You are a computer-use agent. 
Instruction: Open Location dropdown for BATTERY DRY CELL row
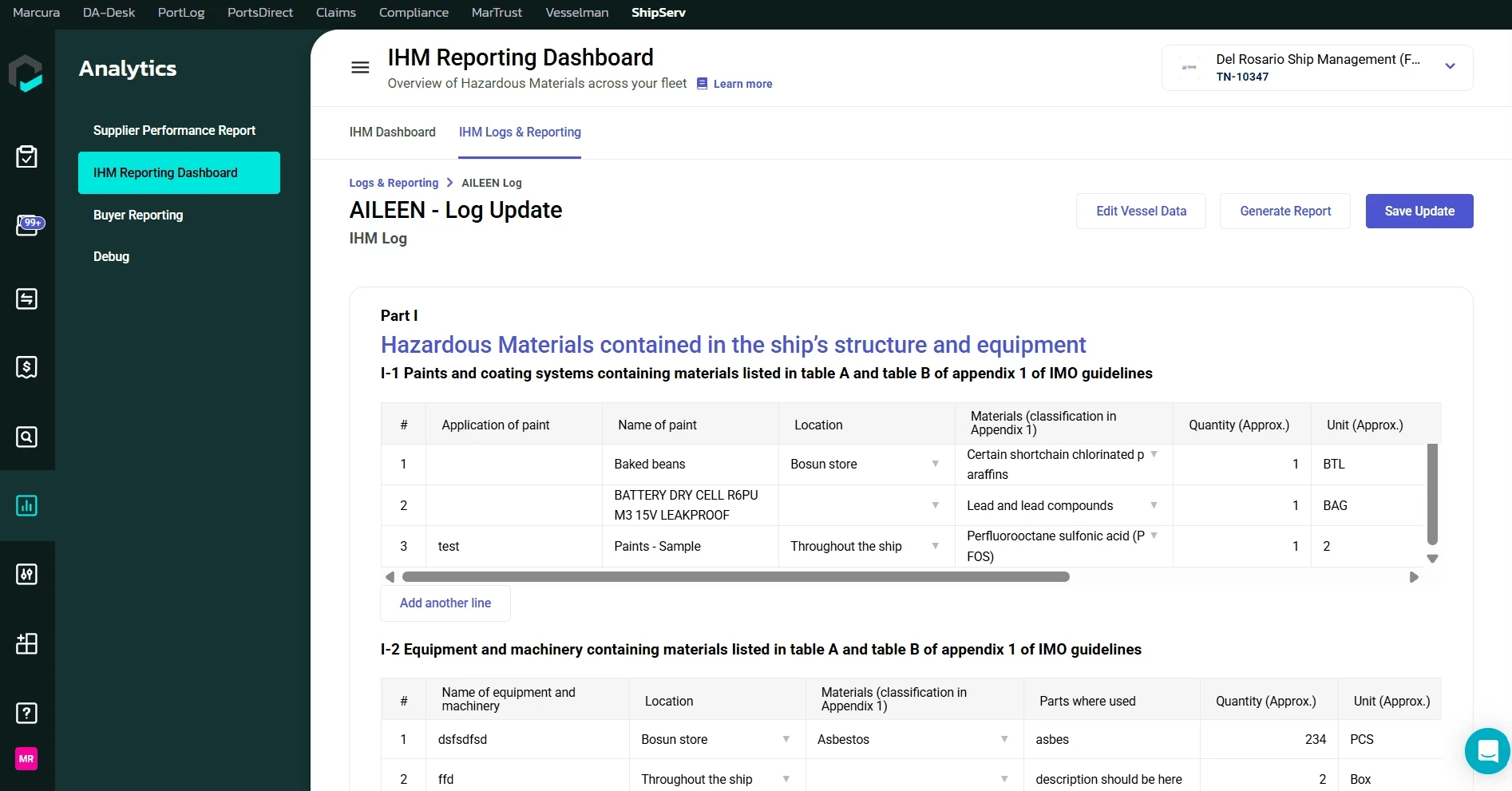tap(935, 505)
